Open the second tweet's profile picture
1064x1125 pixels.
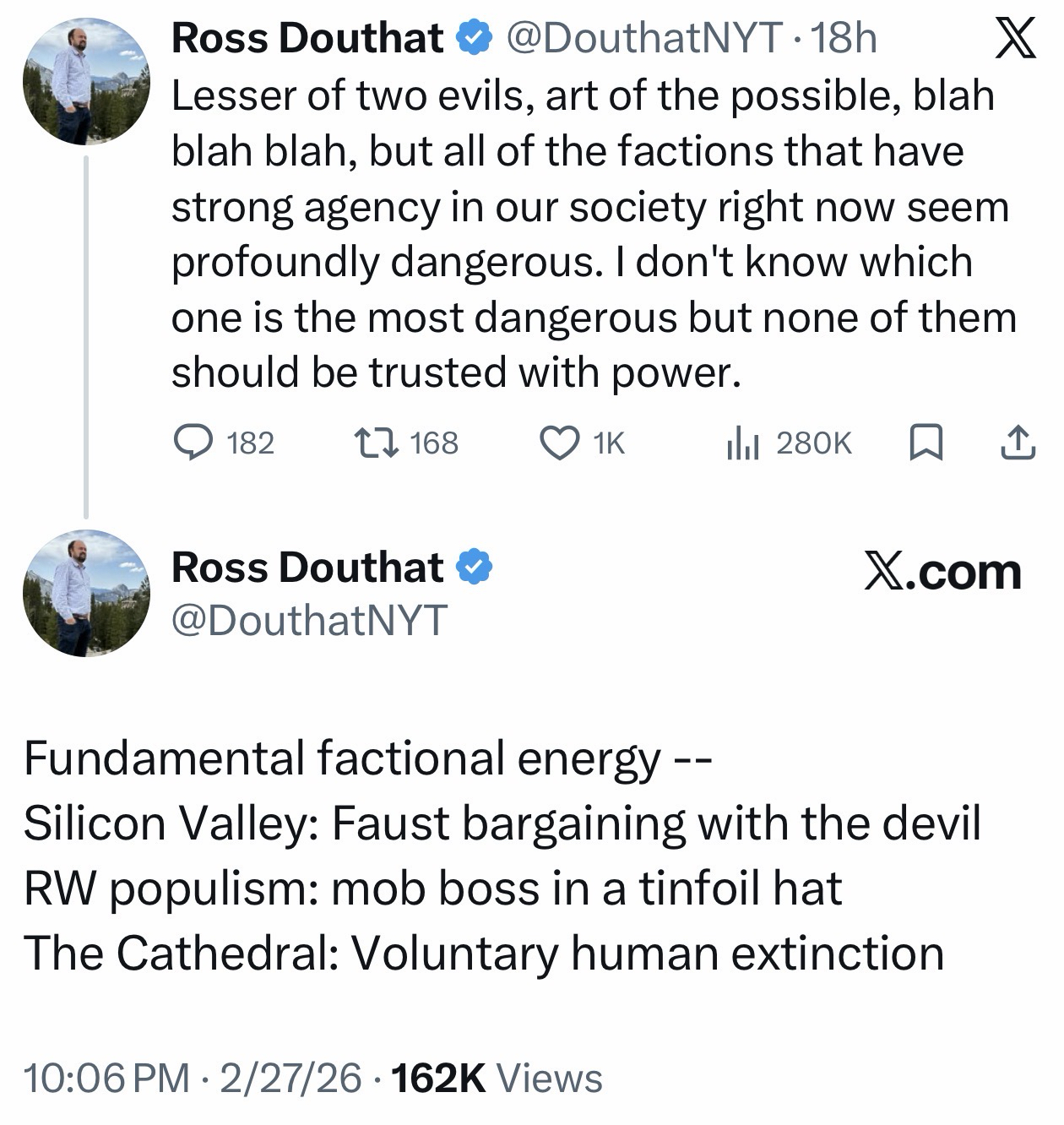click(x=86, y=593)
